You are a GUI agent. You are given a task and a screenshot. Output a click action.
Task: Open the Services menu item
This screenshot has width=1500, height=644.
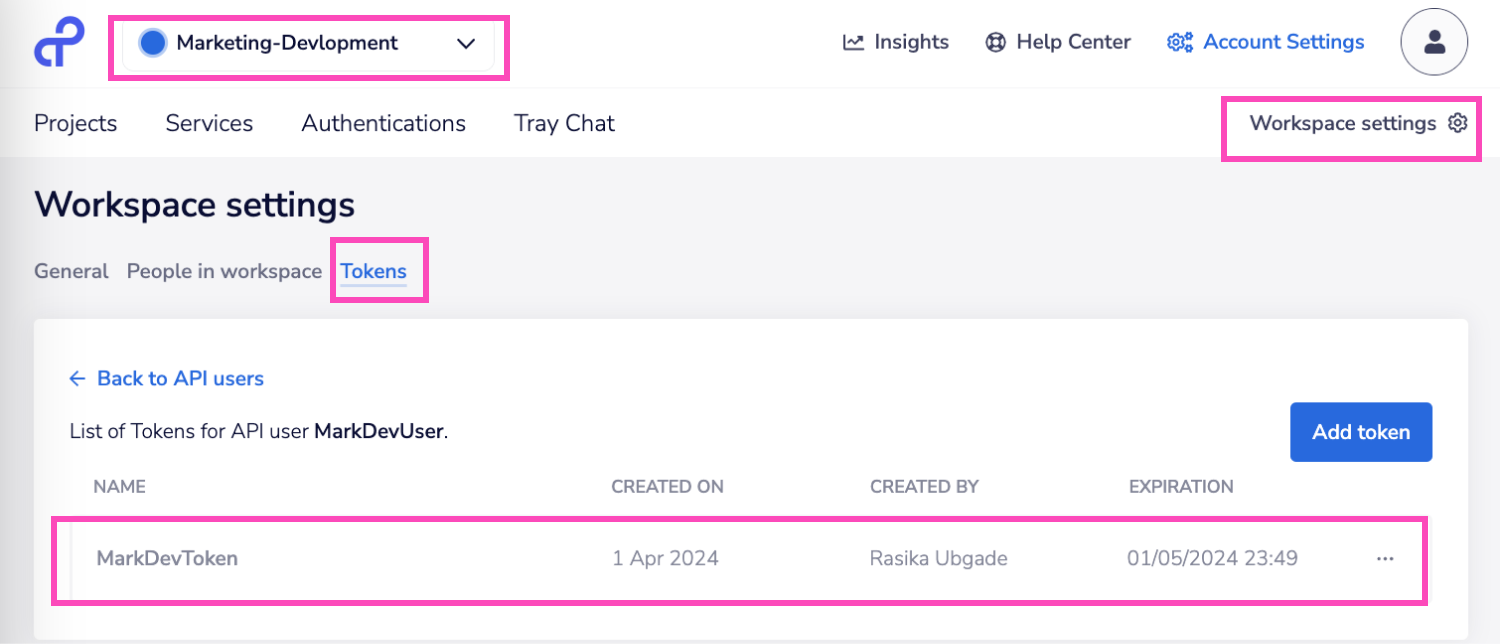209,123
